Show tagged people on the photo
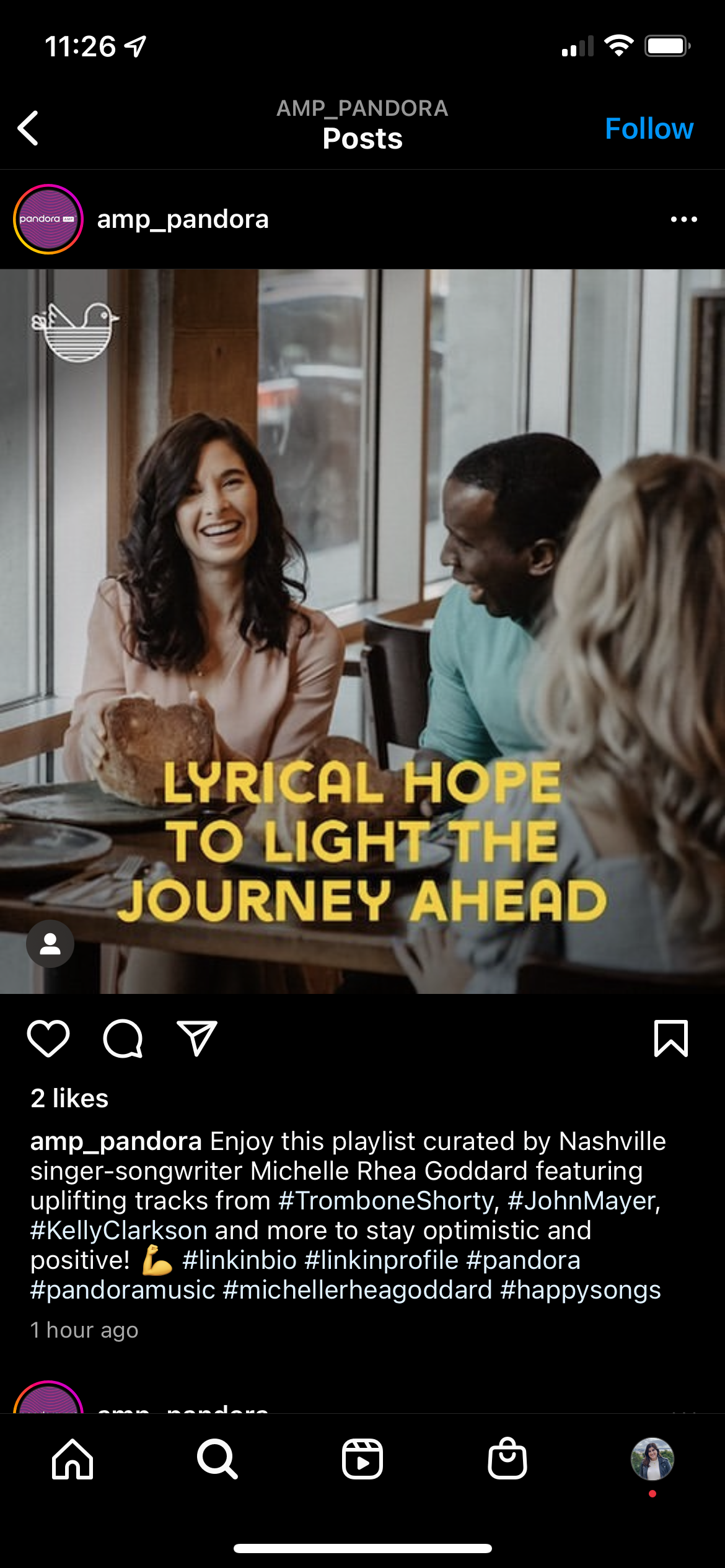Viewport: 725px width, 1568px height. pyautogui.click(x=50, y=944)
